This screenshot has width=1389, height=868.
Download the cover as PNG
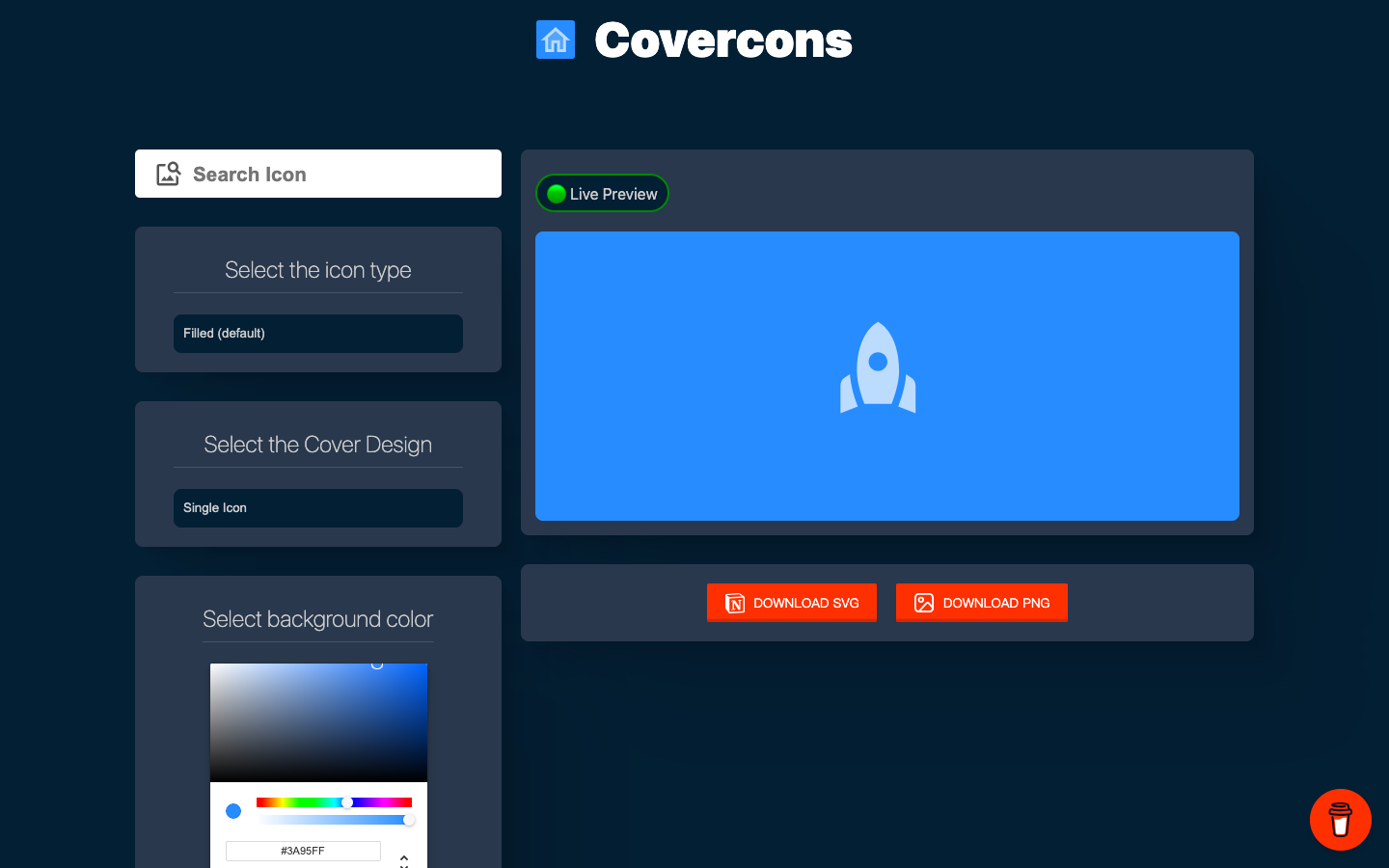[x=982, y=603]
